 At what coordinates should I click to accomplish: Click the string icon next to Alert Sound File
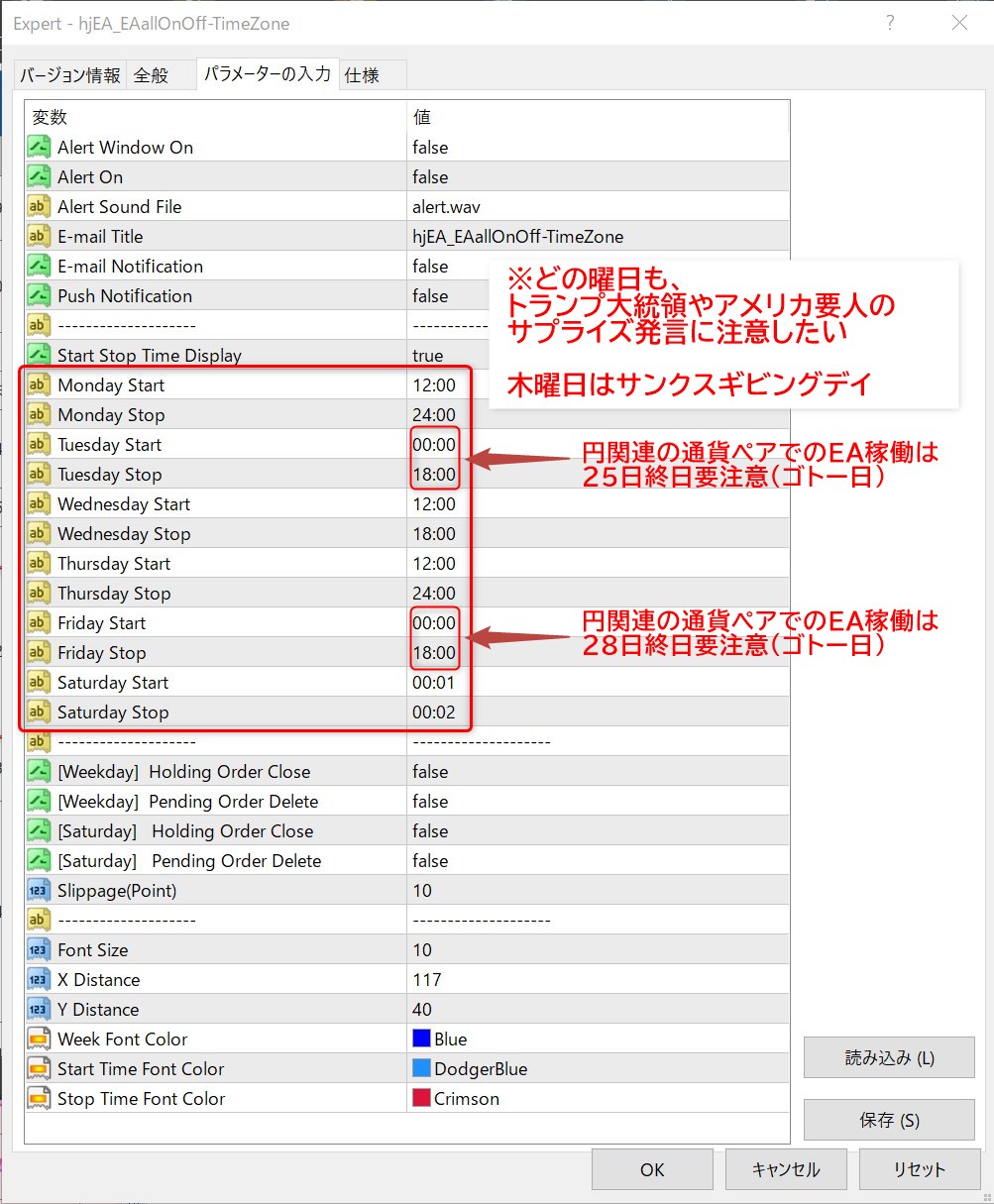(x=39, y=207)
